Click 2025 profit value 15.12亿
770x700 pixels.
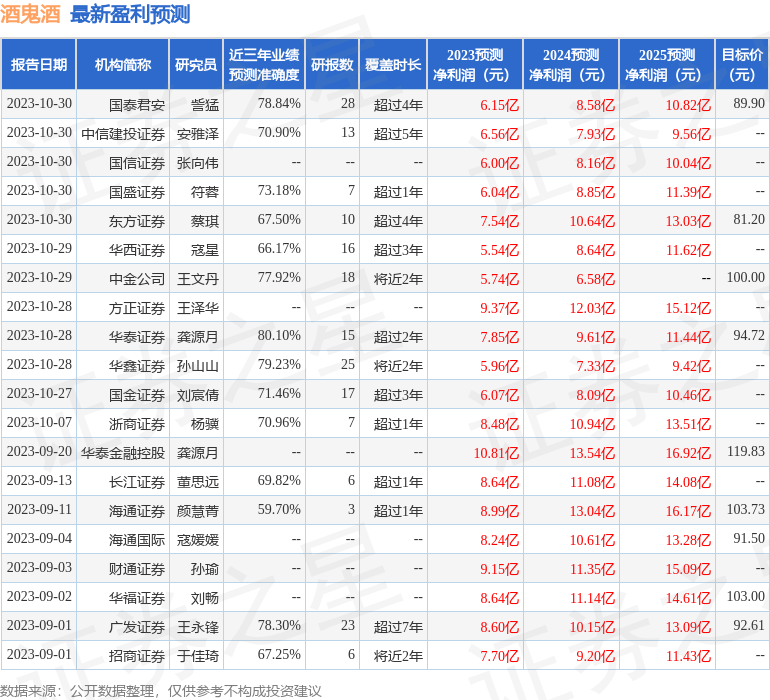pos(688,308)
